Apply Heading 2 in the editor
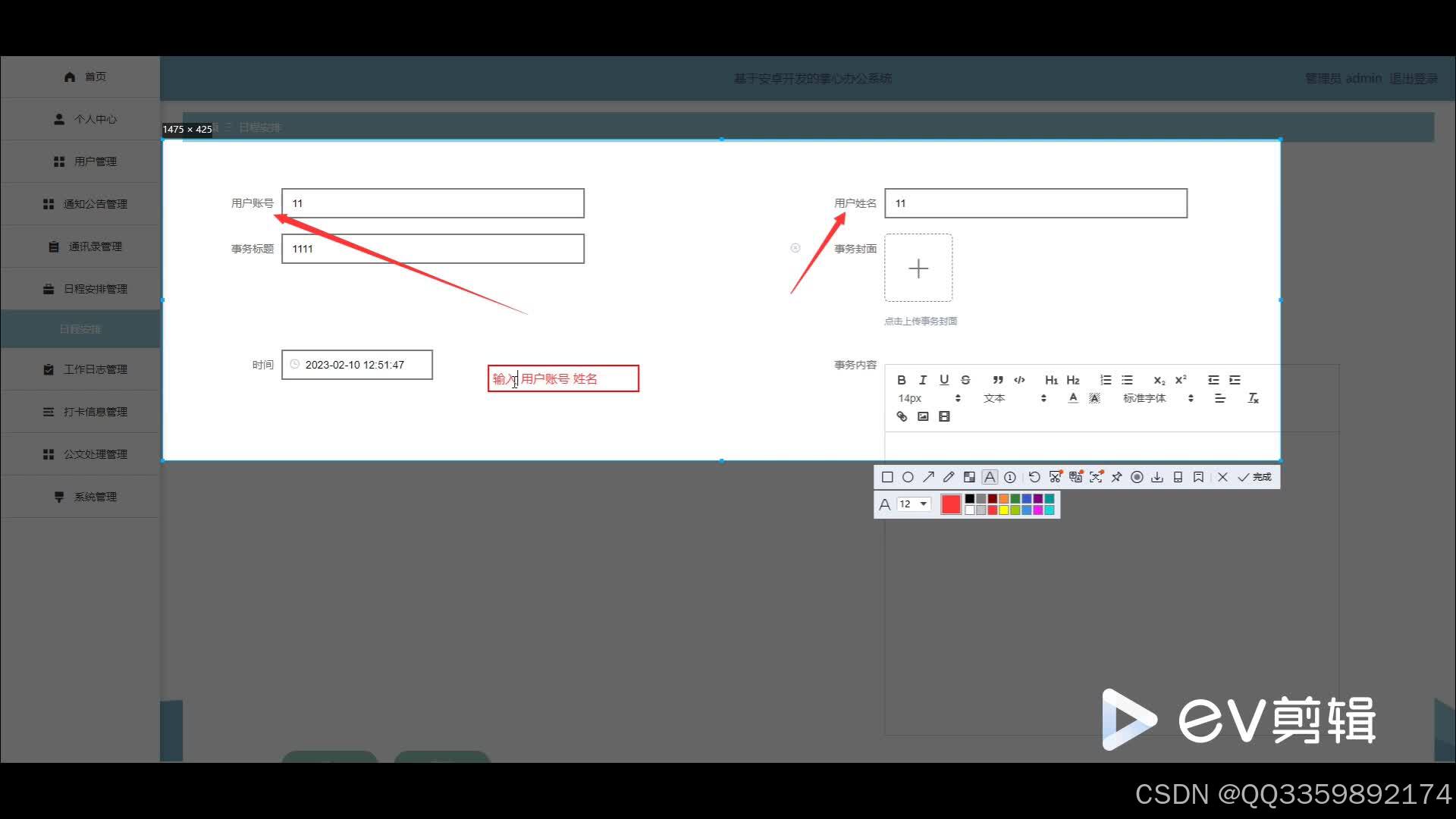The width and height of the screenshot is (1456, 819). [x=1073, y=380]
